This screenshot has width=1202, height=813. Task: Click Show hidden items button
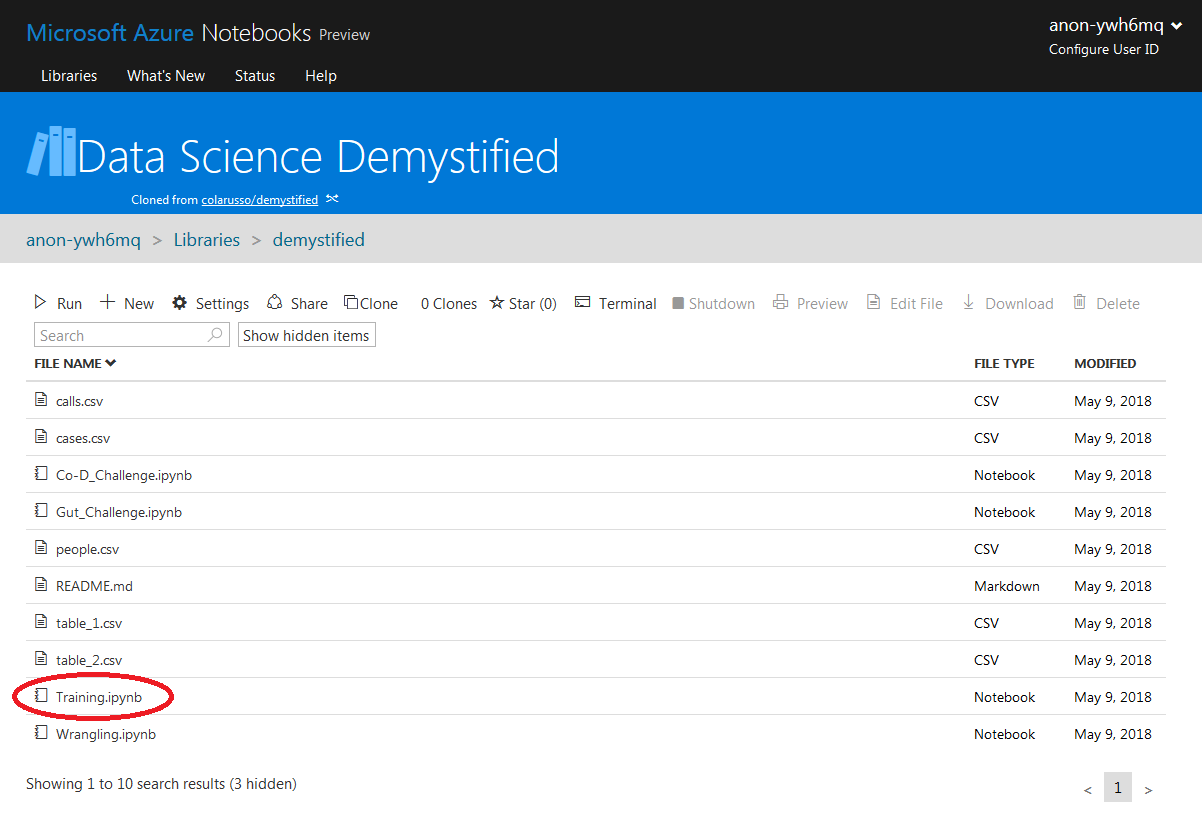[x=306, y=336]
